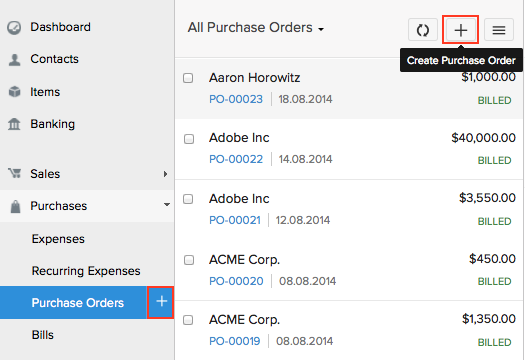525x360 pixels.
Task: Click the 08.08.2014 date on PO-00020
Action: tap(307, 281)
